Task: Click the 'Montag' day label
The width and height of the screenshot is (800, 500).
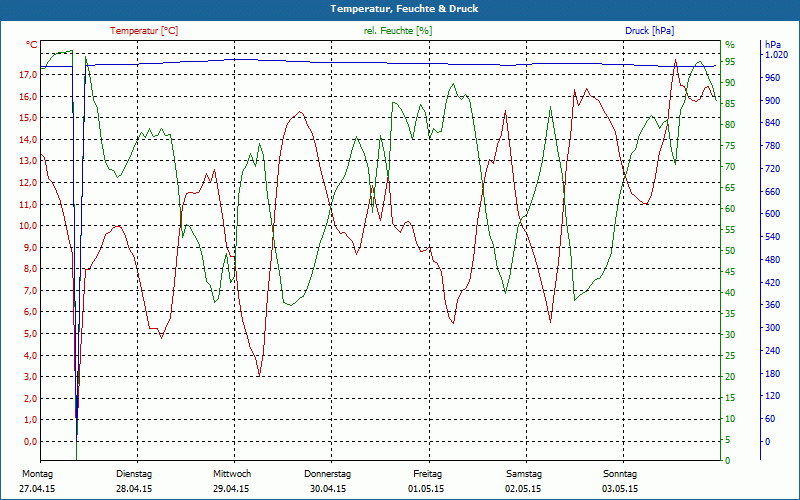Action: [37, 474]
